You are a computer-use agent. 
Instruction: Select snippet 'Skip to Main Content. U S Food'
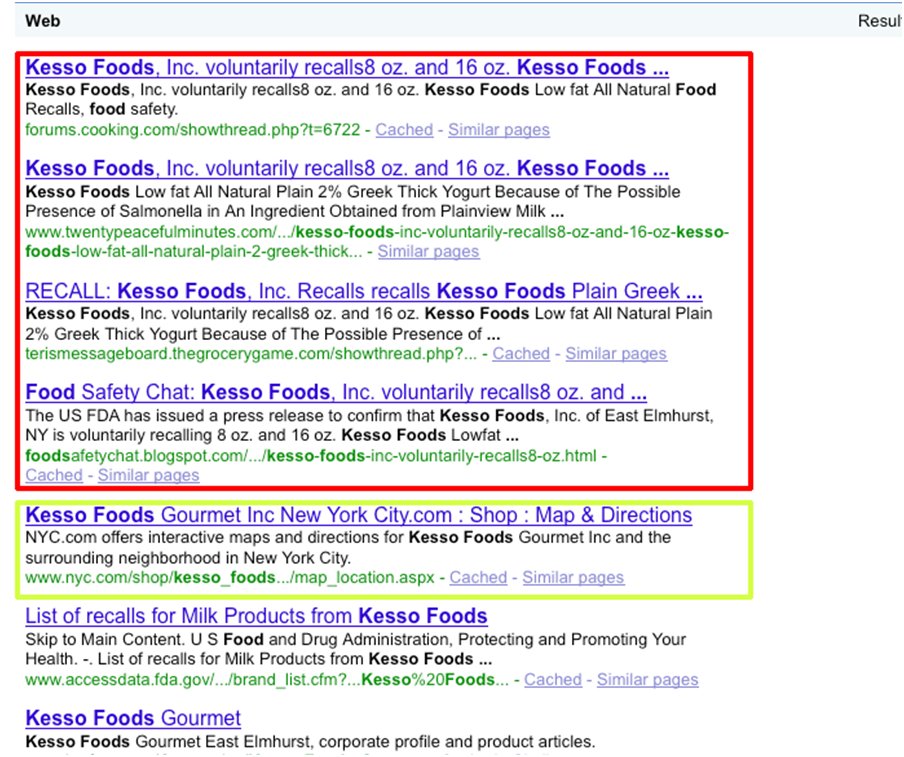point(144,639)
